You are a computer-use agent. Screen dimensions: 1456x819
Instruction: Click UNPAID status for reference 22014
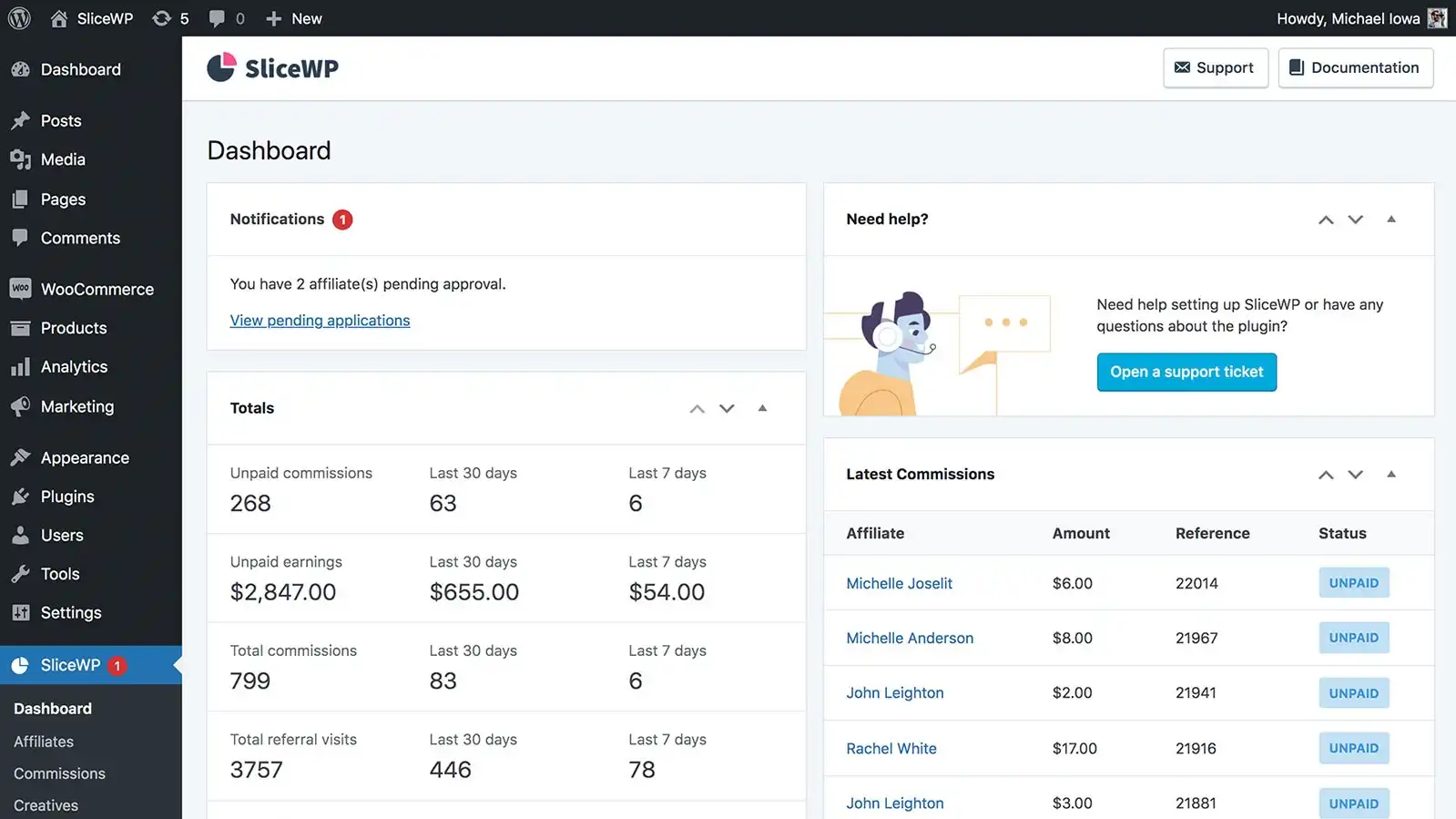tap(1354, 583)
